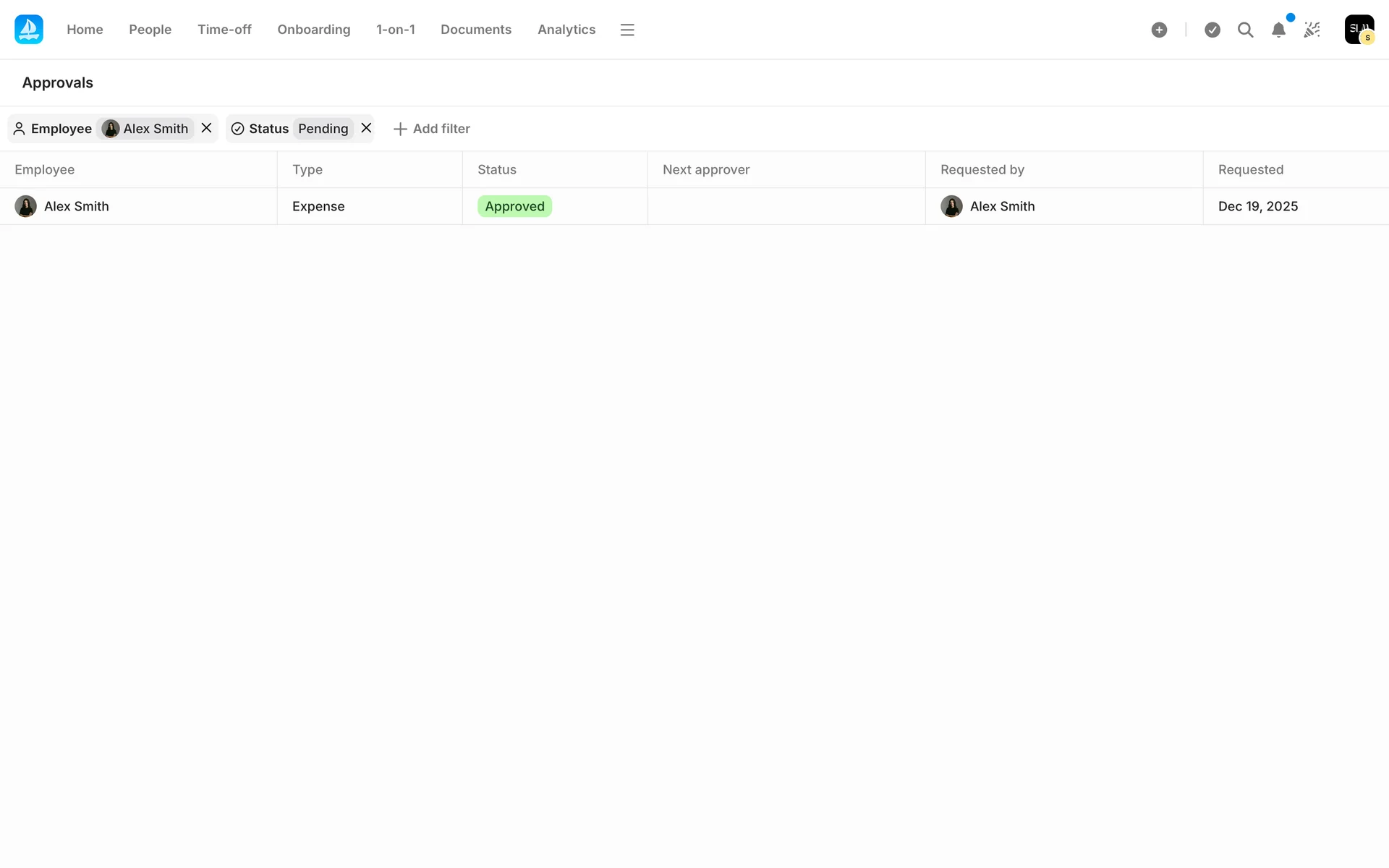This screenshot has height=868, width=1389.
Task: Open Alex Smith in Requested by column
Action: click(x=1001, y=206)
